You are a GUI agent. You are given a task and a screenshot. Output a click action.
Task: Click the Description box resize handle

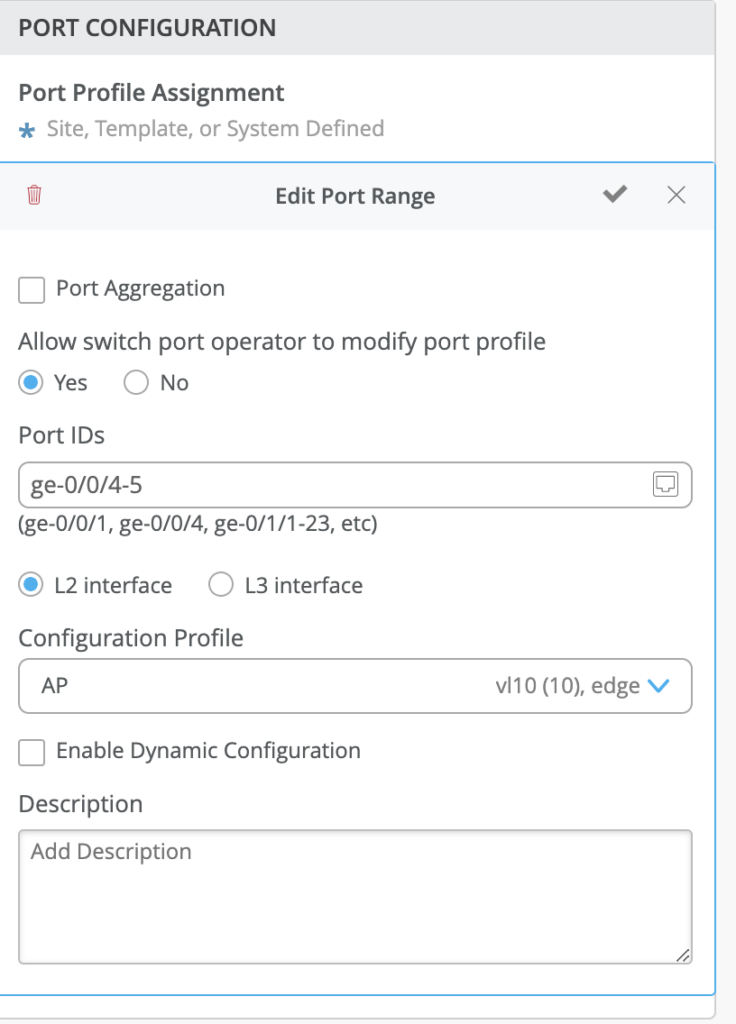click(x=682, y=956)
